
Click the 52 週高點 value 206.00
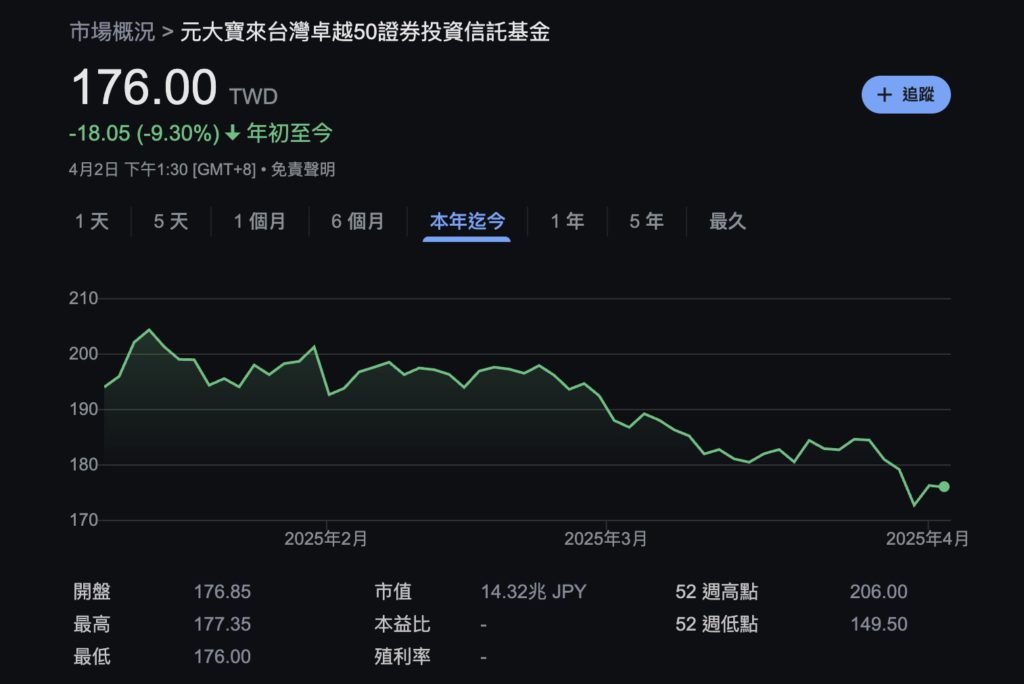pos(877,591)
